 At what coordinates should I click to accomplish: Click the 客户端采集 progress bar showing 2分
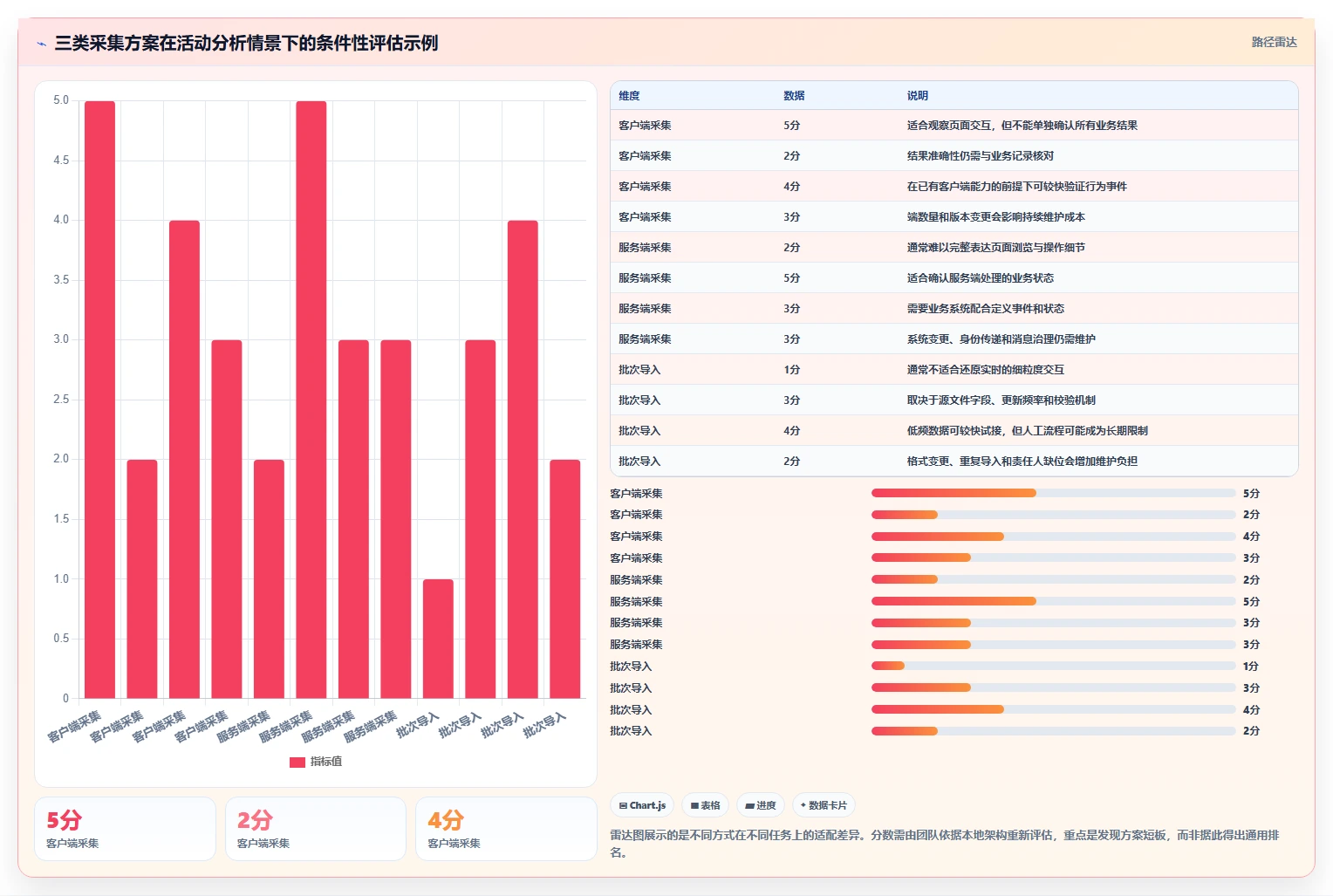click(1053, 515)
